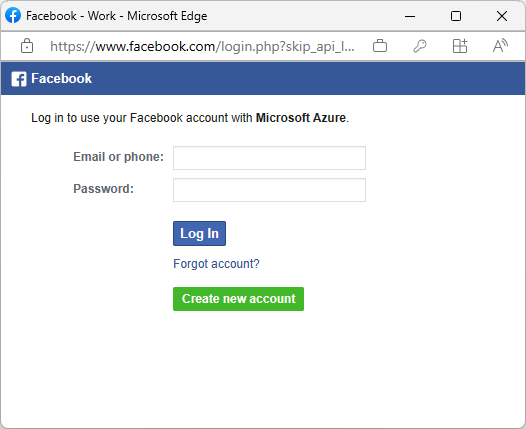Click the Facebook logo in blue header
Viewport: 526px width, 429px height.
19,79
